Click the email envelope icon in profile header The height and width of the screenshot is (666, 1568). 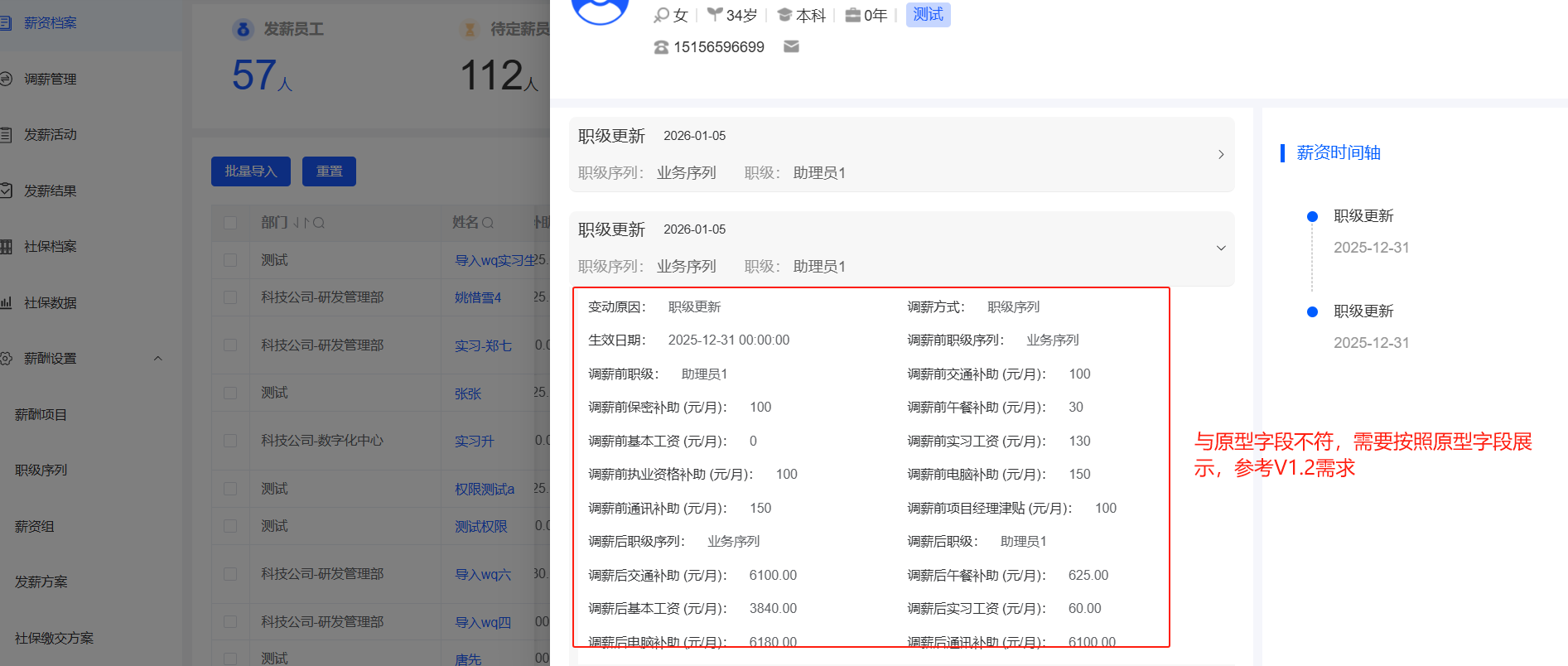coord(791,47)
